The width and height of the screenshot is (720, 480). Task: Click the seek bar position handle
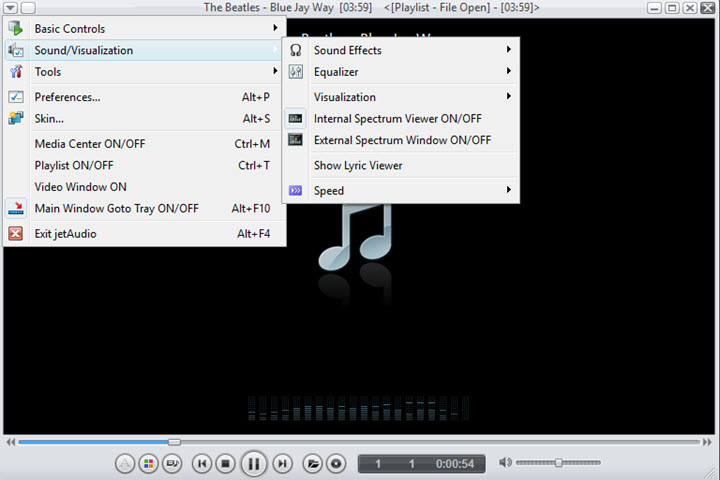pyautogui.click(x=174, y=442)
